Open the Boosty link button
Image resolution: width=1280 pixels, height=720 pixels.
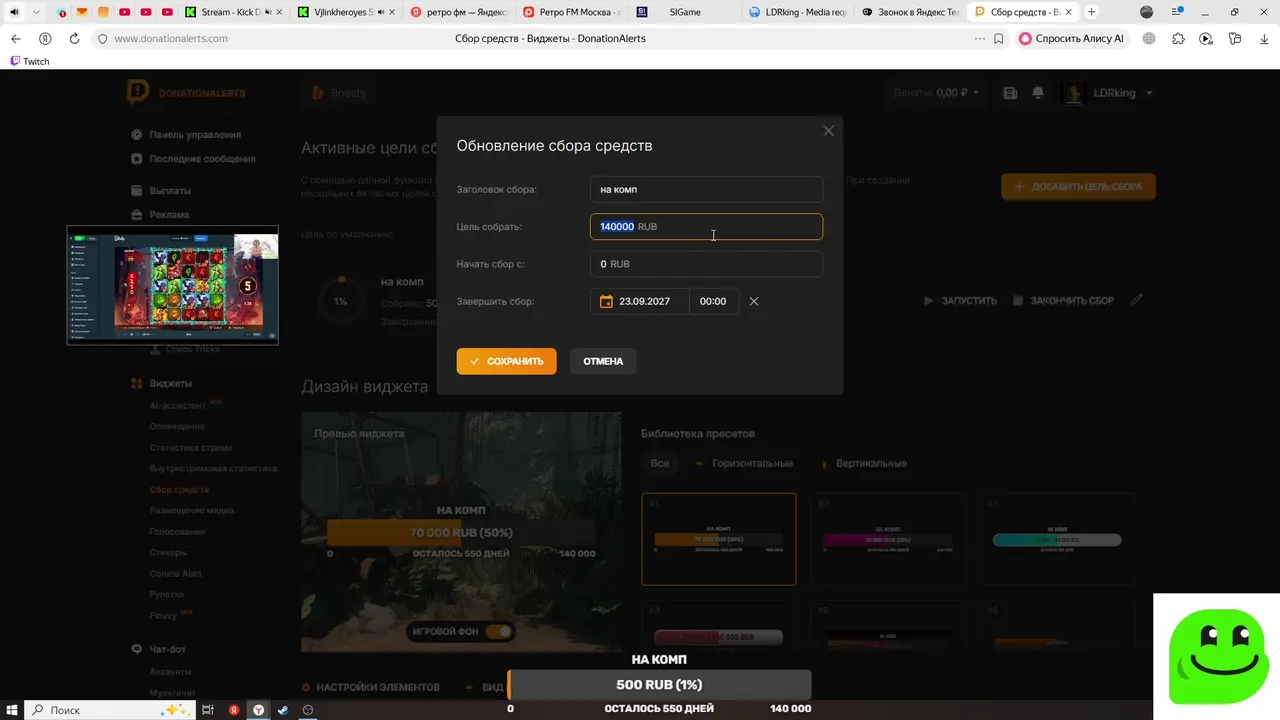click(x=339, y=93)
